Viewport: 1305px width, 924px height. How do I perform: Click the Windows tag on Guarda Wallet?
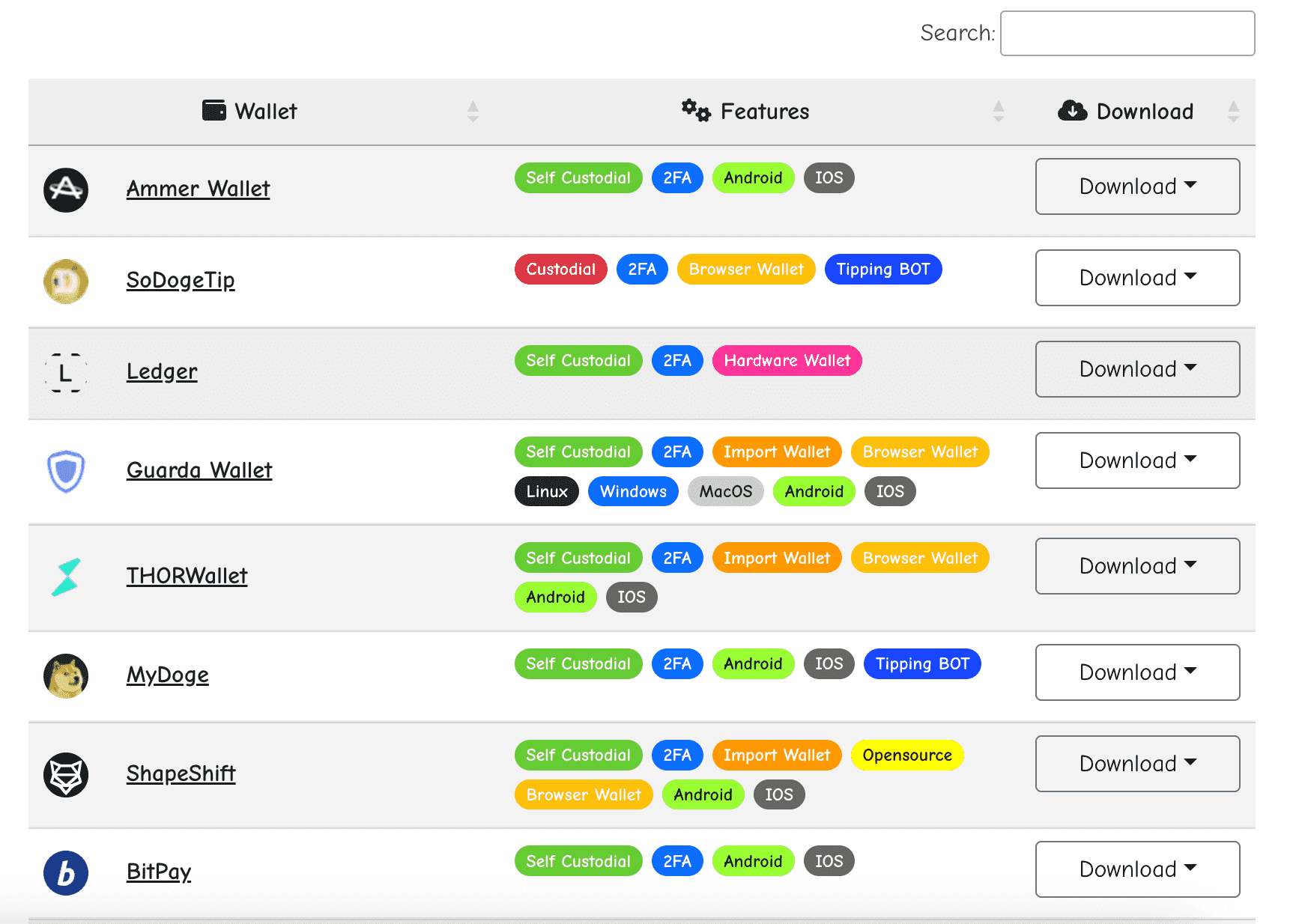point(633,492)
